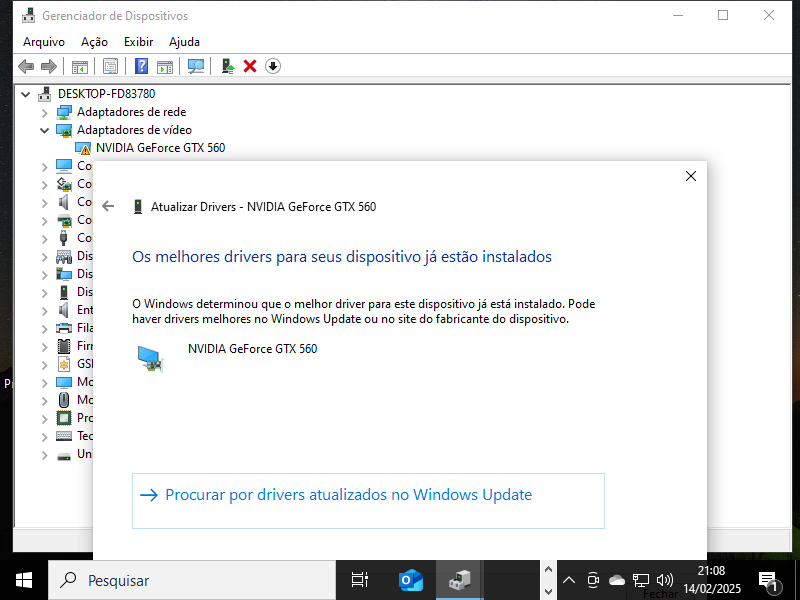Expand the Pro processors node chevron
Viewport: 800px width, 600px height.
[x=44, y=418]
